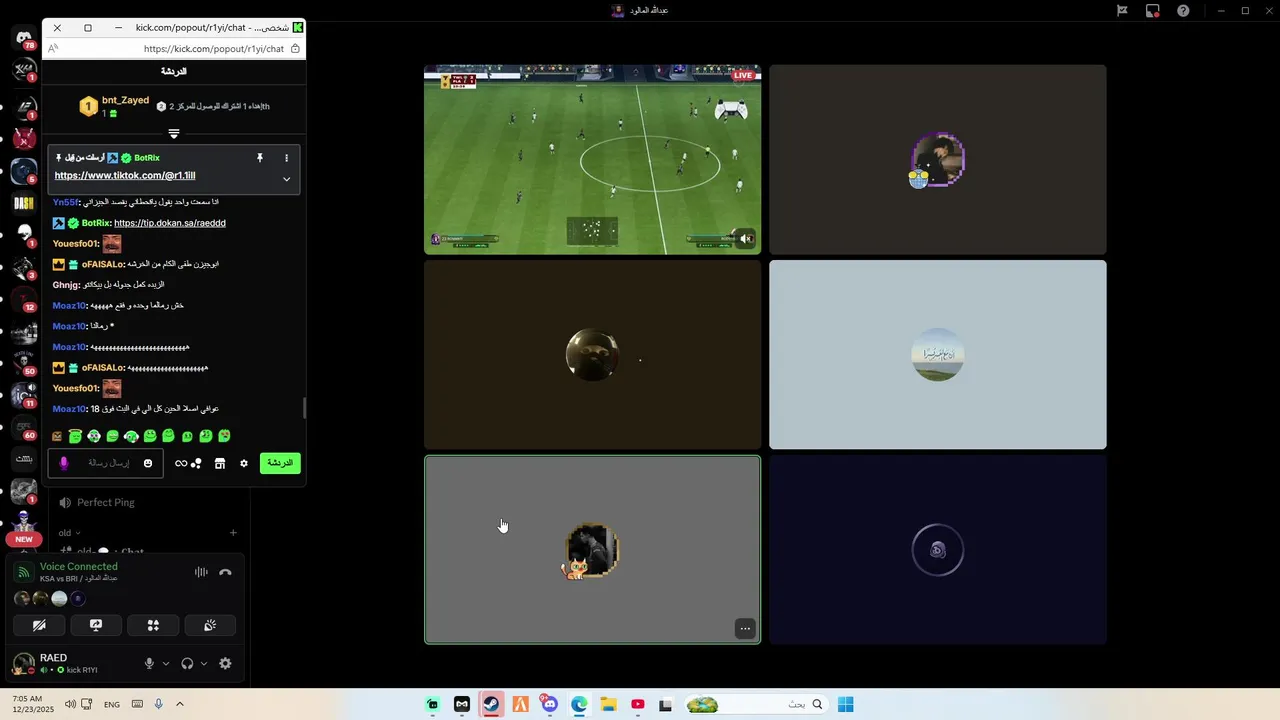Unmute the stream volume icon

[746, 238]
